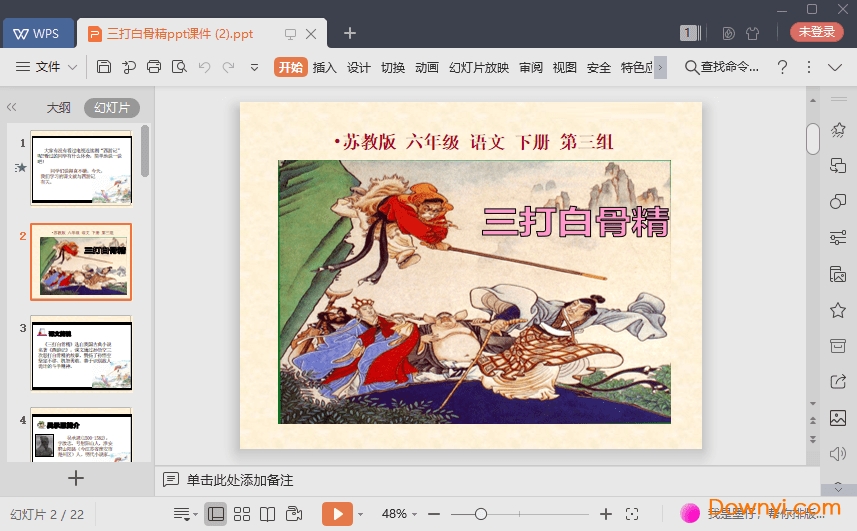Screen dimensions: 857x531
Task: Click the main editor vertical scrollbar thumb
Action: click(813, 139)
